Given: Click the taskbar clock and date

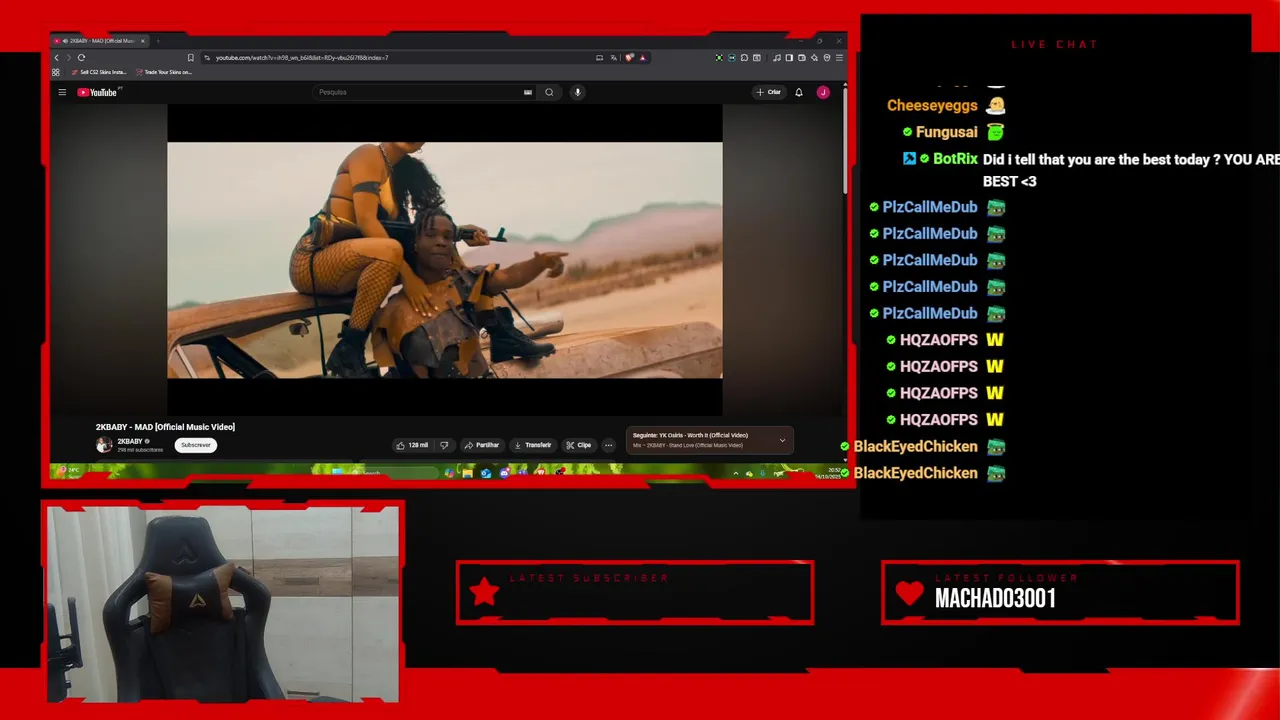Looking at the screenshot, I should (830, 473).
